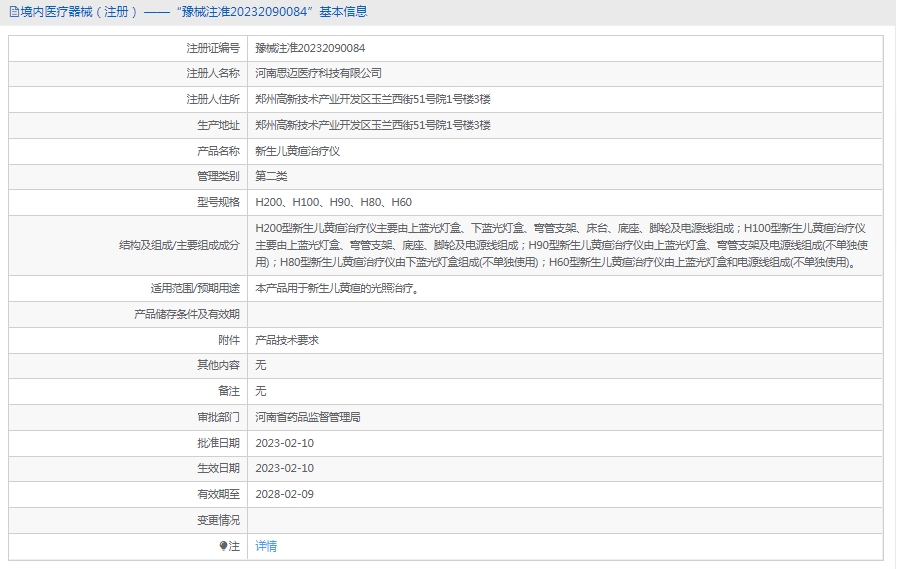The height and width of the screenshot is (569, 897).
Task: Click approval department 河南省药品监督管理局
Action: [x=308, y=417]
